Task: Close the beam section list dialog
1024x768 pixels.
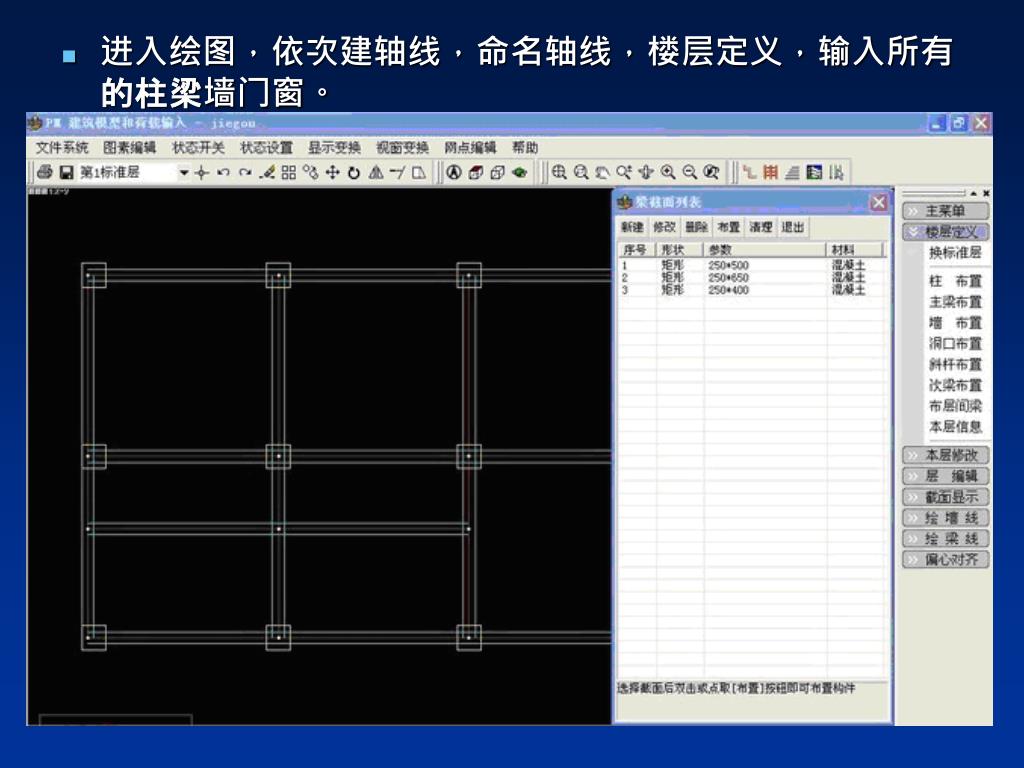Action: pos(878,202)
